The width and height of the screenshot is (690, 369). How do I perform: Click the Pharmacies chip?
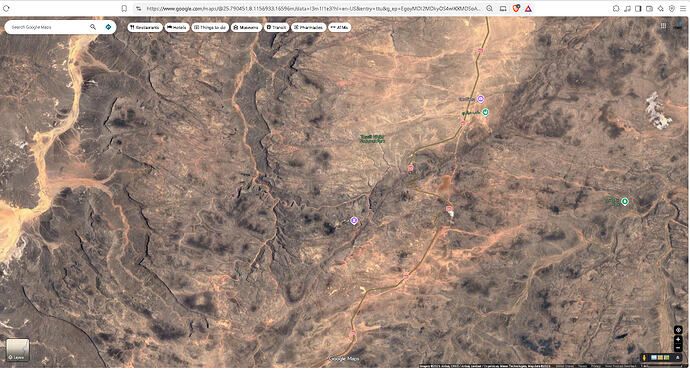click(x=308, y=27)
